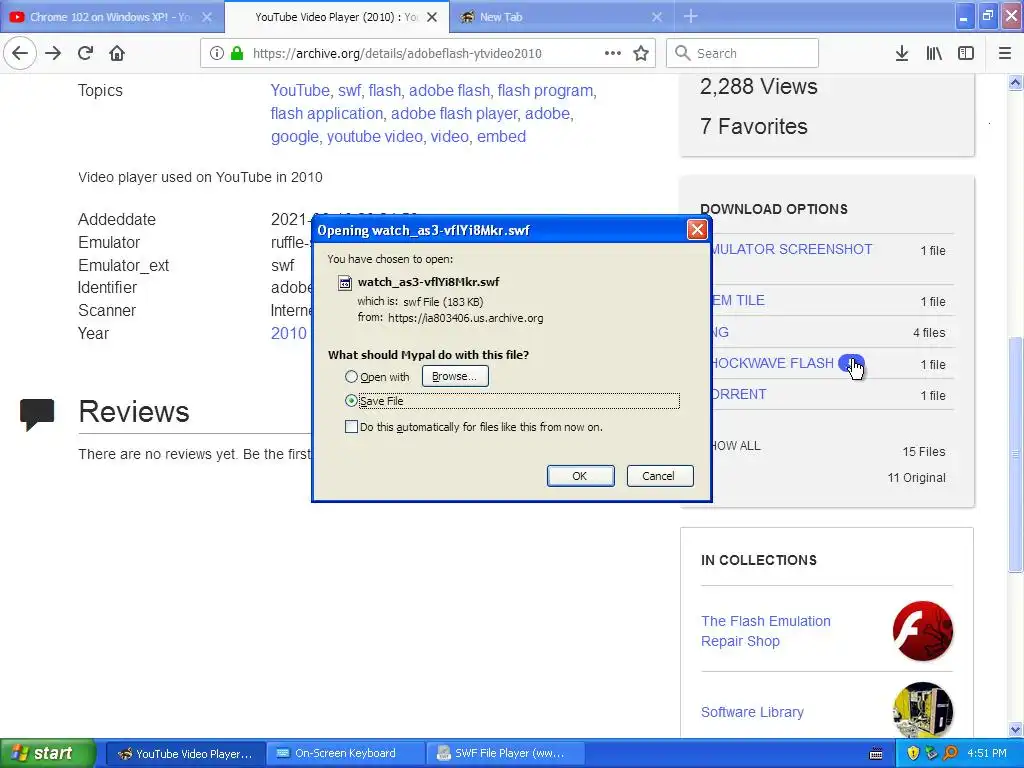Open the YouTube topic link
The image size is (1024, 768).
300,90
